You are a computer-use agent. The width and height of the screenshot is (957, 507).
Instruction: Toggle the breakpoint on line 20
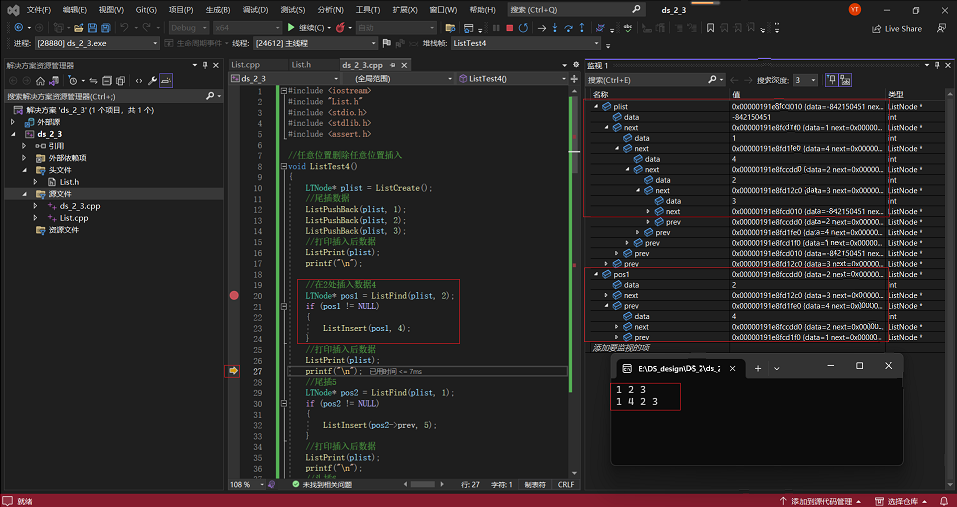[234, 296]
